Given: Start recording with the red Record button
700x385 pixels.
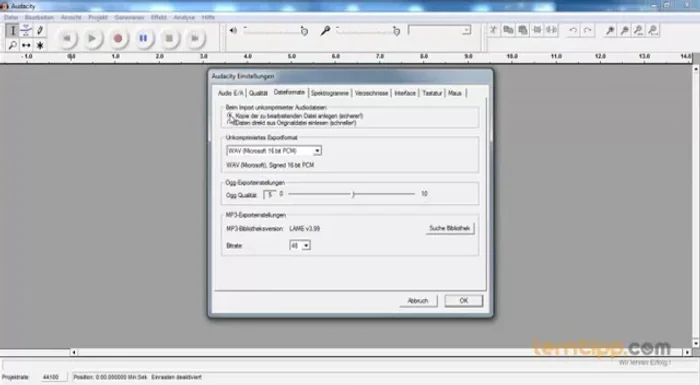Looking at the screenshot, I should coord(118,38).
